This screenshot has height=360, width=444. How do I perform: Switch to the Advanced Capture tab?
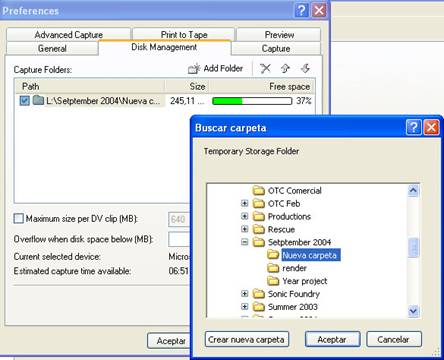(x=68, y=35)
